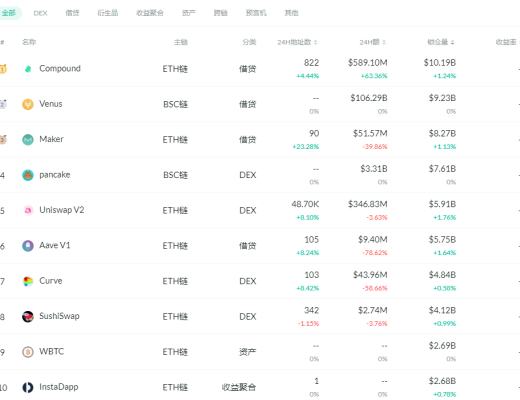Click the 48.70K address count for Uniswap

click(x=305, y=204)
